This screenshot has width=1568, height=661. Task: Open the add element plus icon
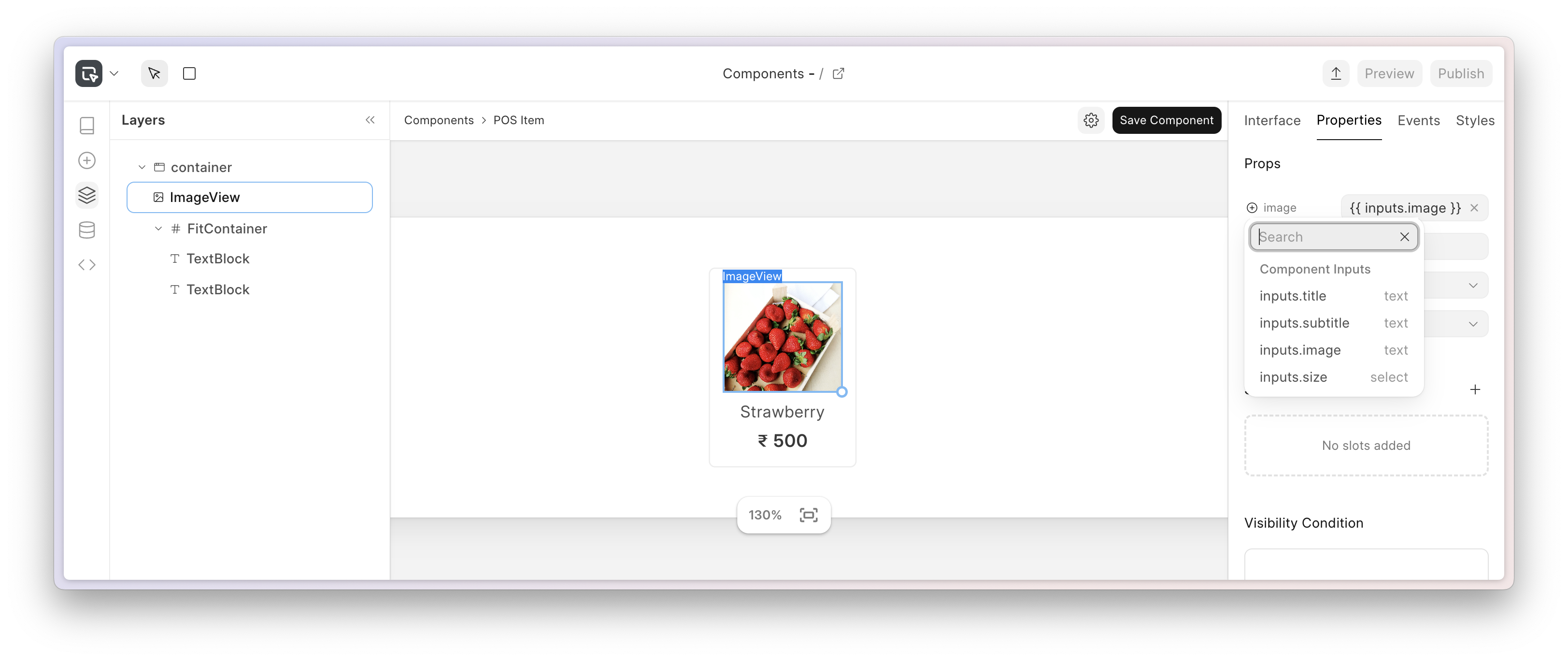87,161
